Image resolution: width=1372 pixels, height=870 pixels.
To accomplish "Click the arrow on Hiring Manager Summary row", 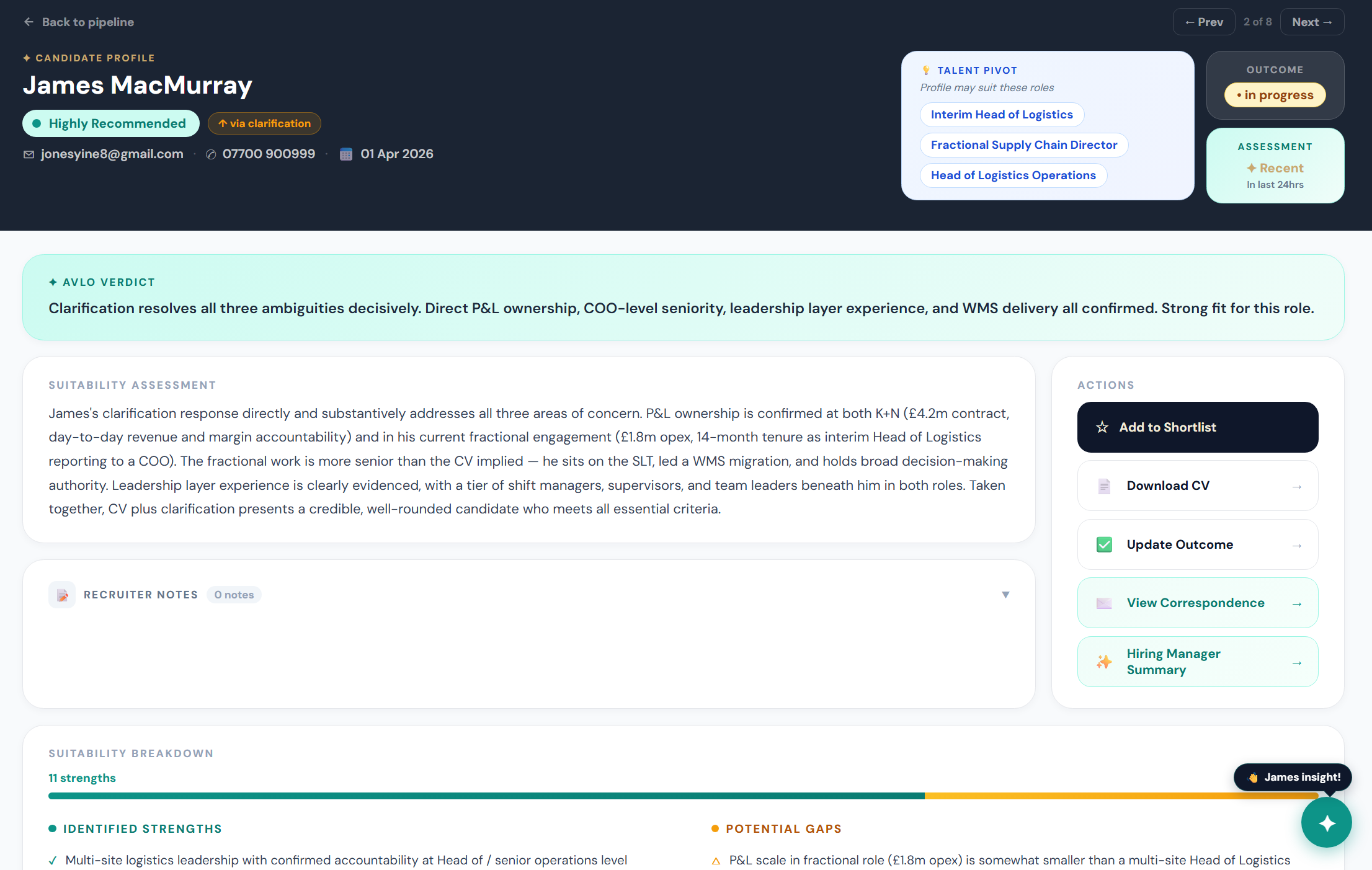I will pyautogui.click(x=1296, y=663).
